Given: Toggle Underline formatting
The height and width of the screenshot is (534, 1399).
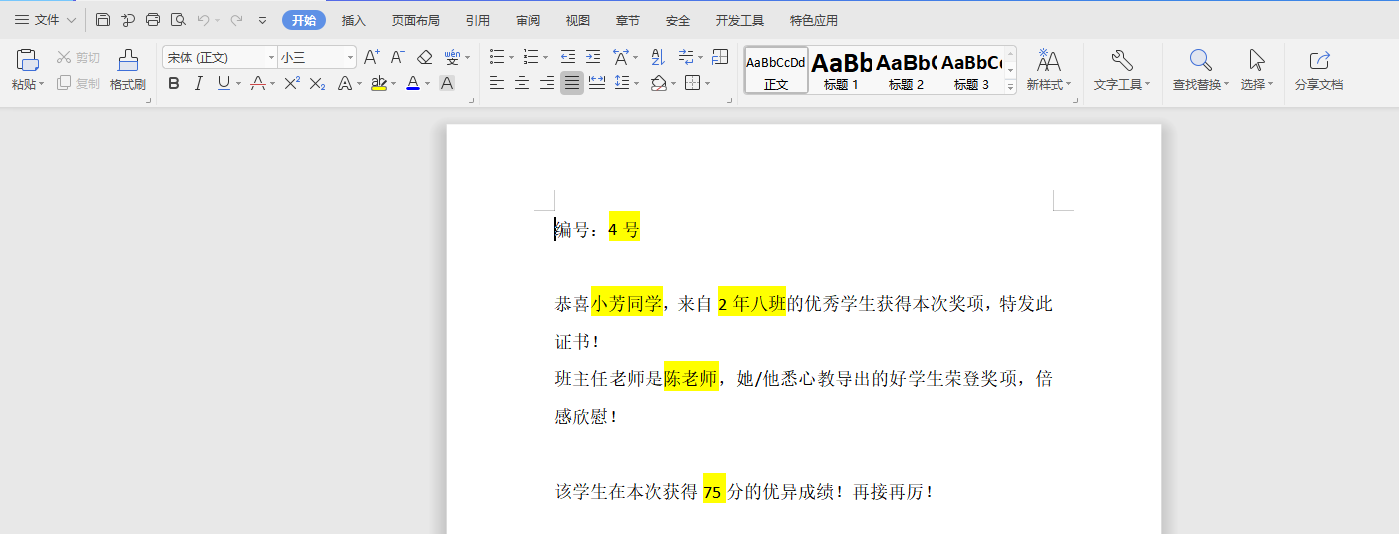Looking at the screenshot, I should point(223,84).
